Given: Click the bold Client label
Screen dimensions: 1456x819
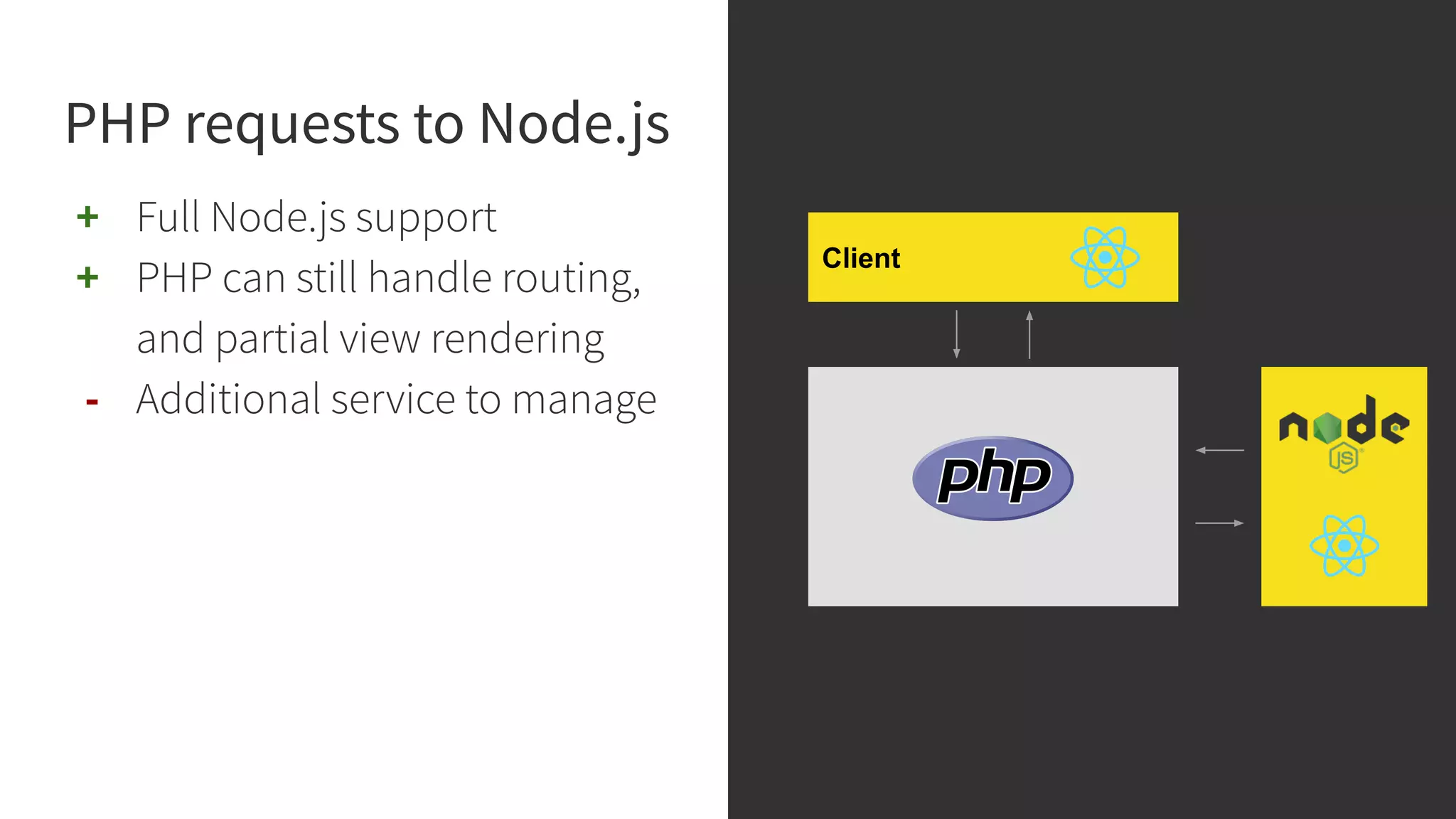Looking at the screenshot, I should point(861,258).
